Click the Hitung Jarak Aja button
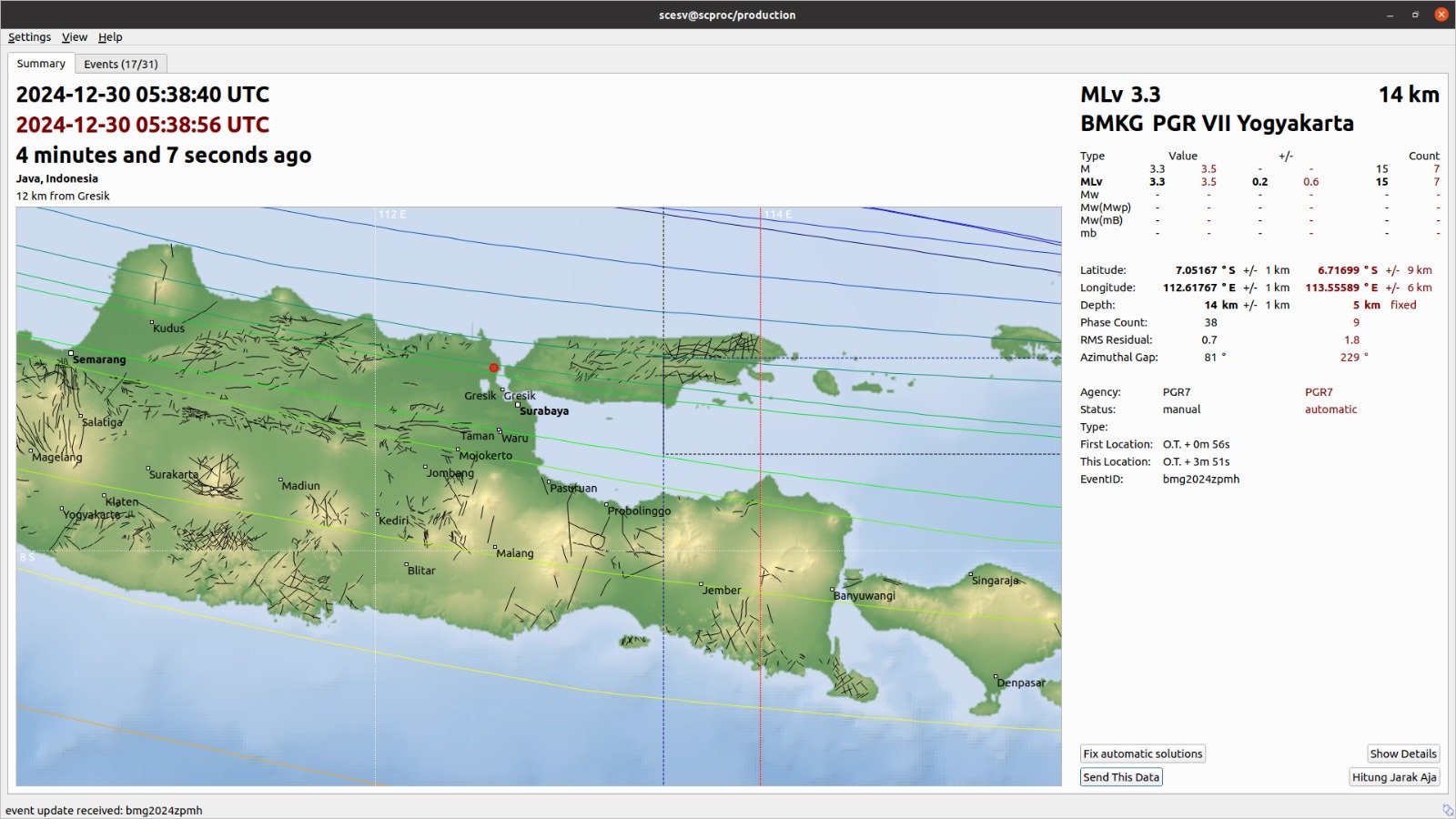 tap(1393, 777)
